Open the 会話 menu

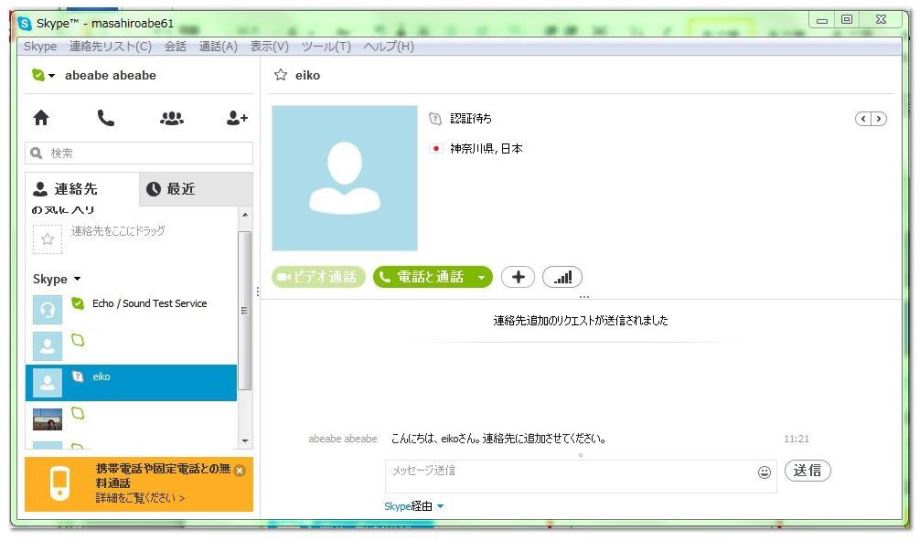[x=175, y=46]
